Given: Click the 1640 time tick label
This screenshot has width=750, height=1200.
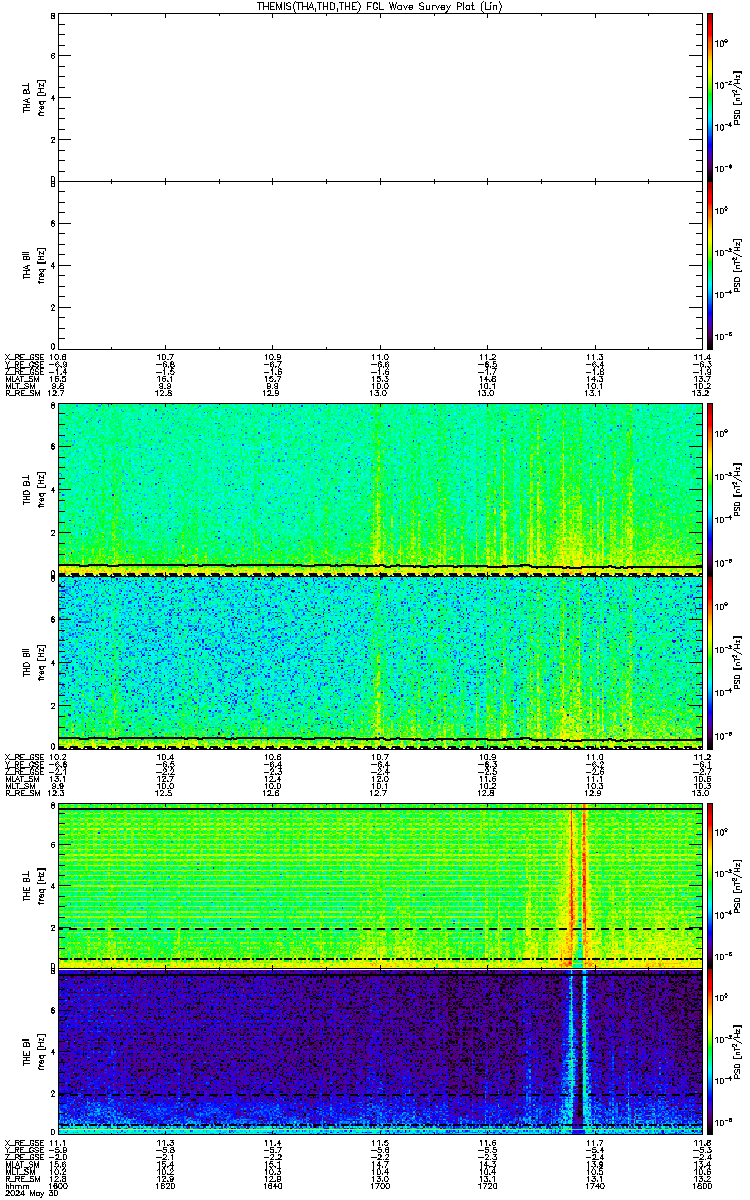Looking at the screenshot, I should pyautogui.click(x=273, y=1186).
